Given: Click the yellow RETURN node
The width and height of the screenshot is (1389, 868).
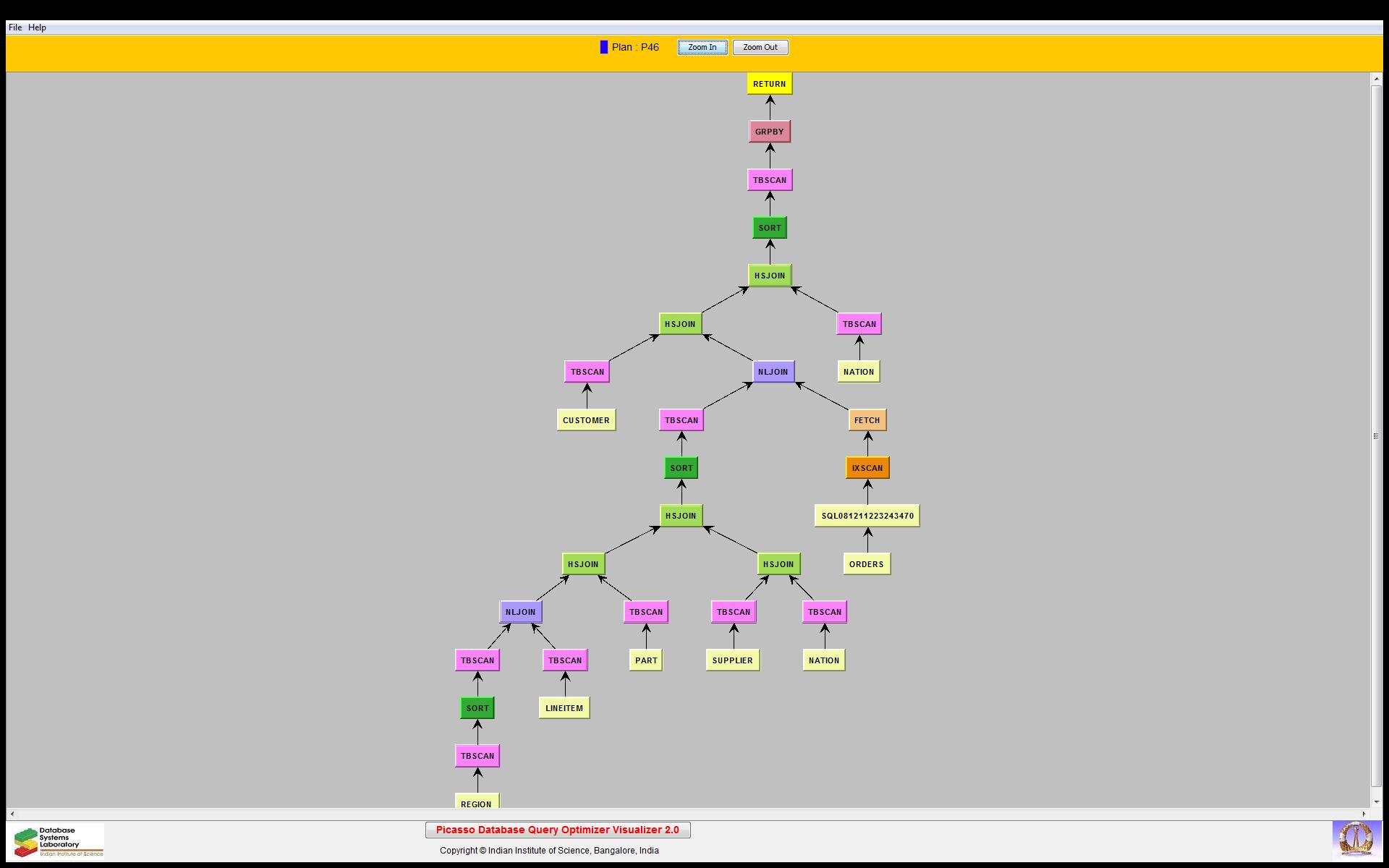Looking at the screenshot, I should pos(769,84).
